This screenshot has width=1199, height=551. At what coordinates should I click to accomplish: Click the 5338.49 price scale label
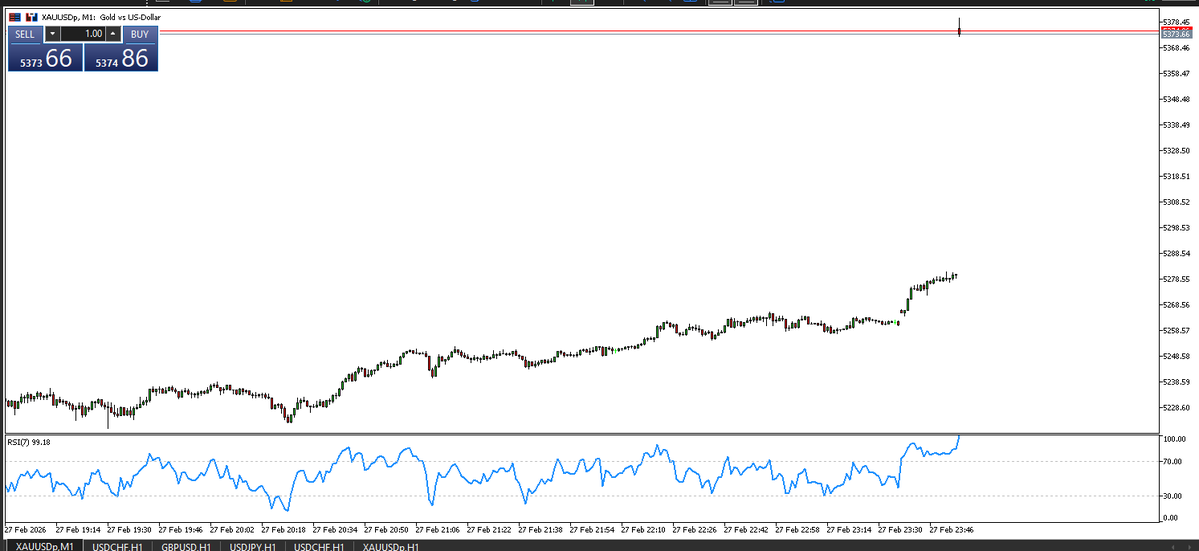[x=1176, y=125]
